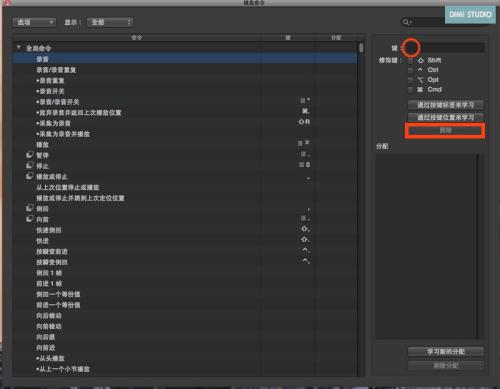The image size is (500, 389).
Task: Click the 通过按键标签来学习 button
Action: click(446, 105)
